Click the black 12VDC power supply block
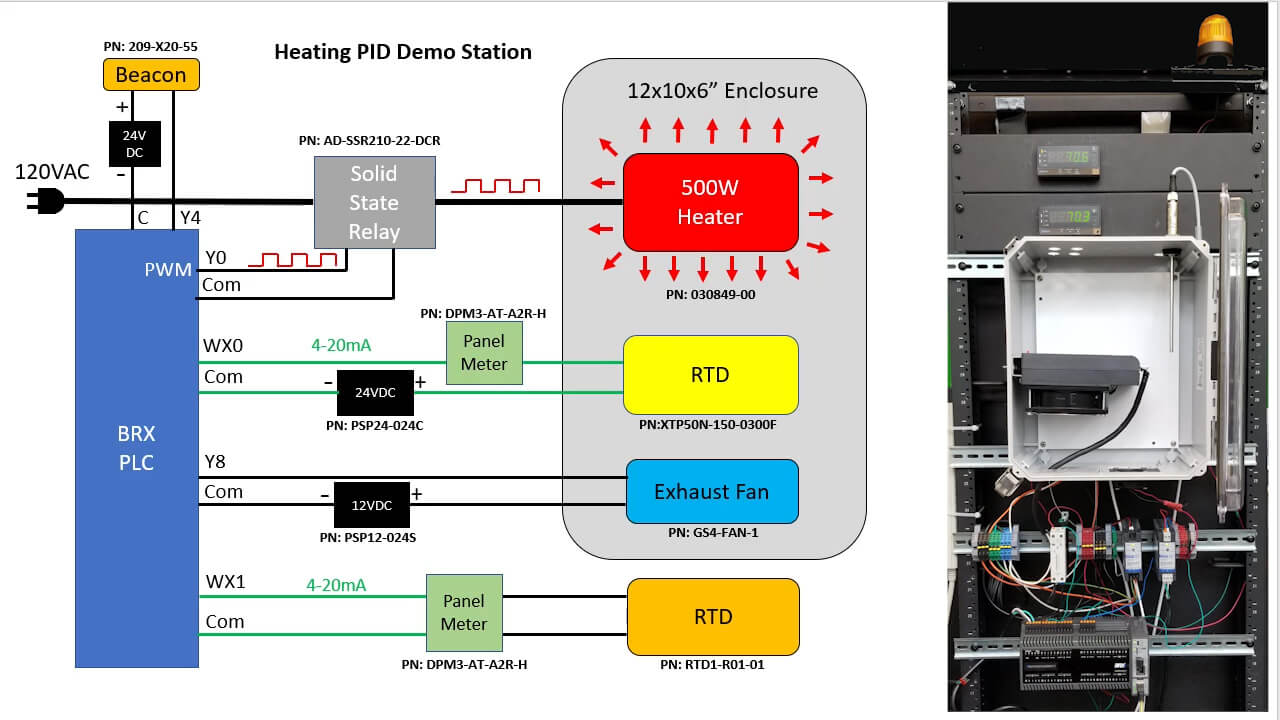 (371, 505)
